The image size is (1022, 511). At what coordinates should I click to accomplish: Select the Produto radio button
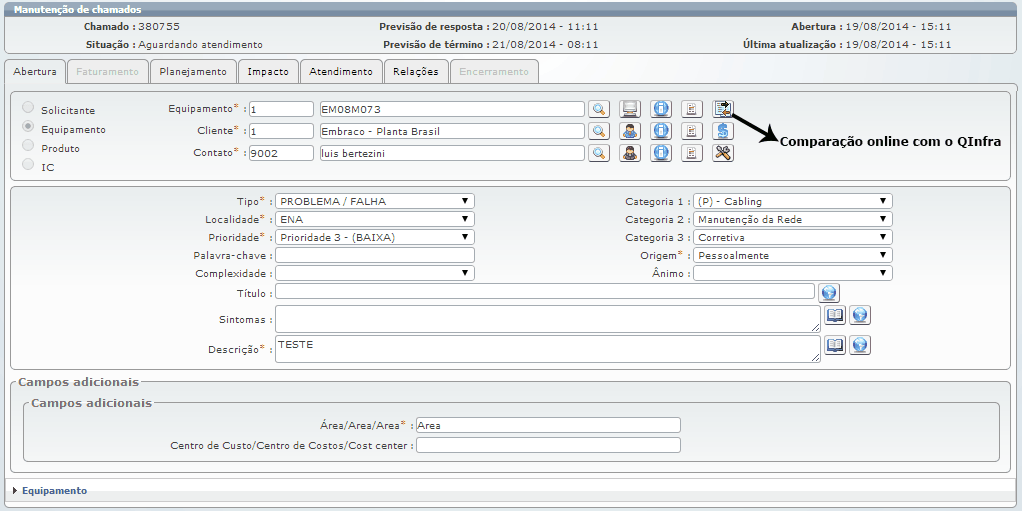coord(28,146)
